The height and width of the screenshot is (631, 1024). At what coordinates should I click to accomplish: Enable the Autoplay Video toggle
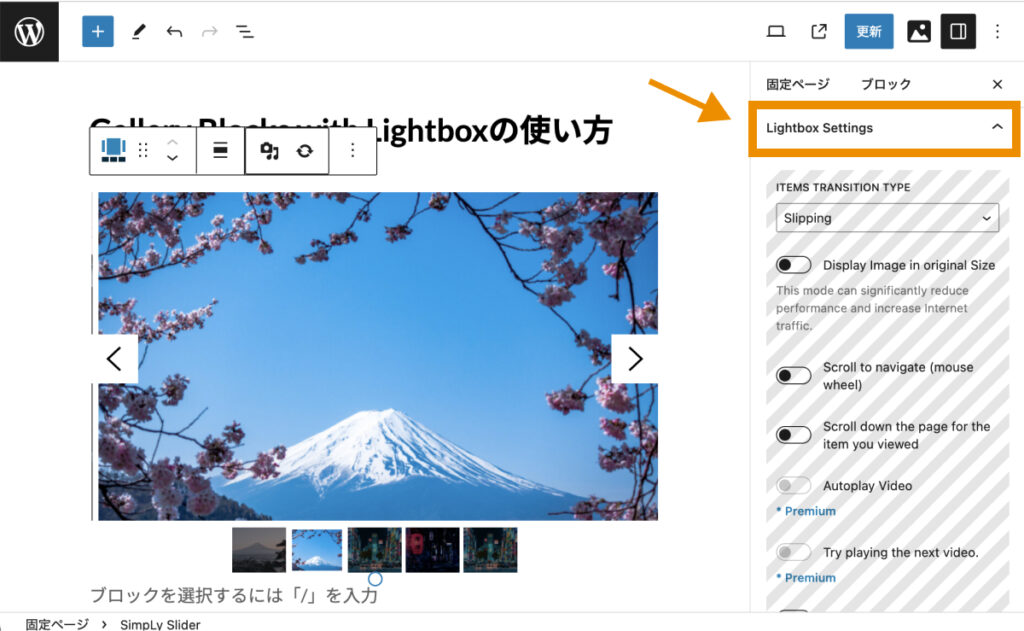pyautogui.click(x=793, y=485)
